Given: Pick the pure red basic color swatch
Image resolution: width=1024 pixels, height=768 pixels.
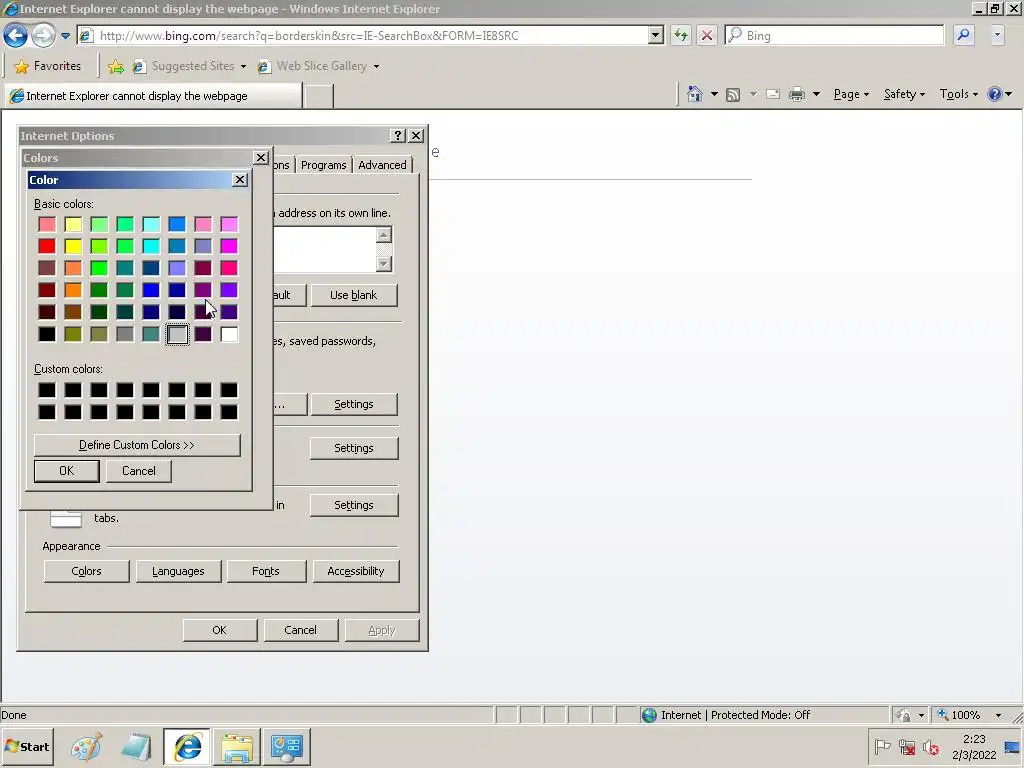Looking at the screenshot, I should (47, 246).
